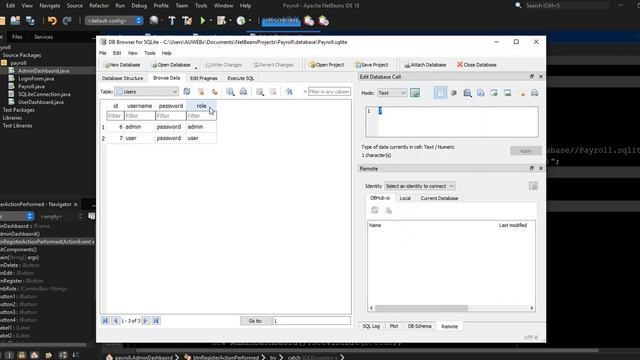Switch to the SQL Log bottom tab
The height and width of the screenshot is (360, 640).
tap(371, 326)
